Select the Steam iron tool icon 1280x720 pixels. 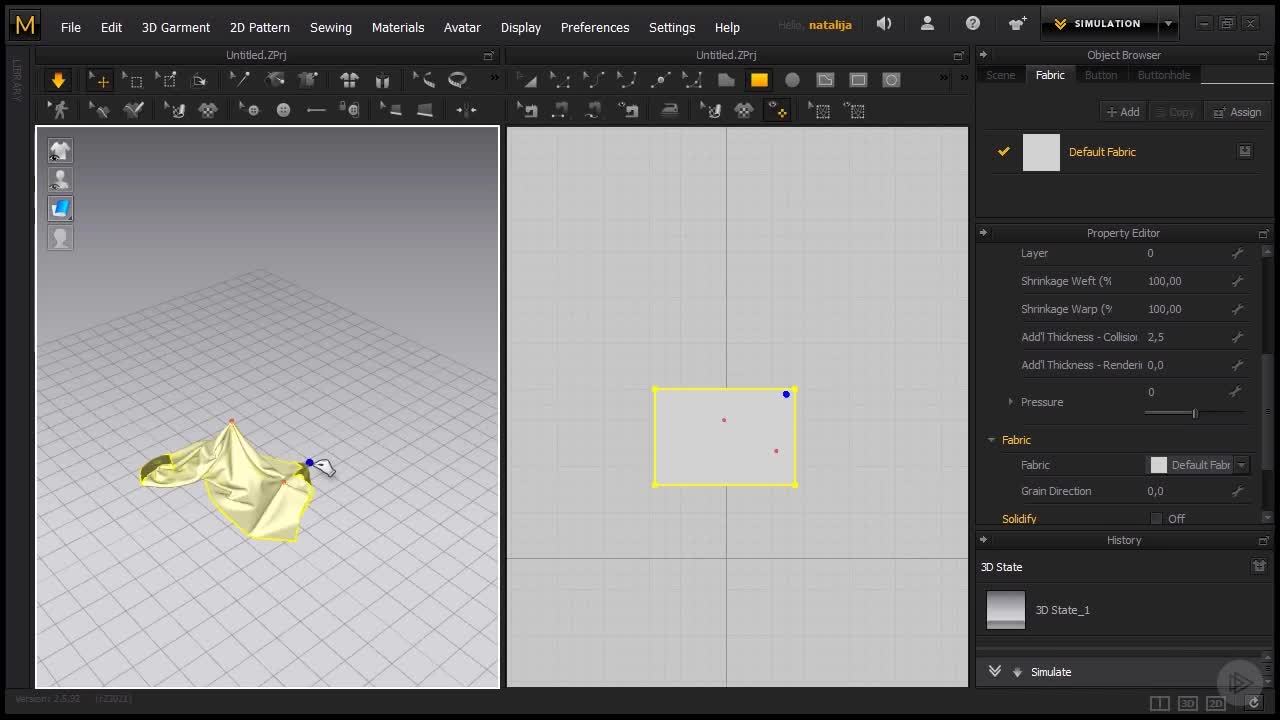[x=669, y=110]
